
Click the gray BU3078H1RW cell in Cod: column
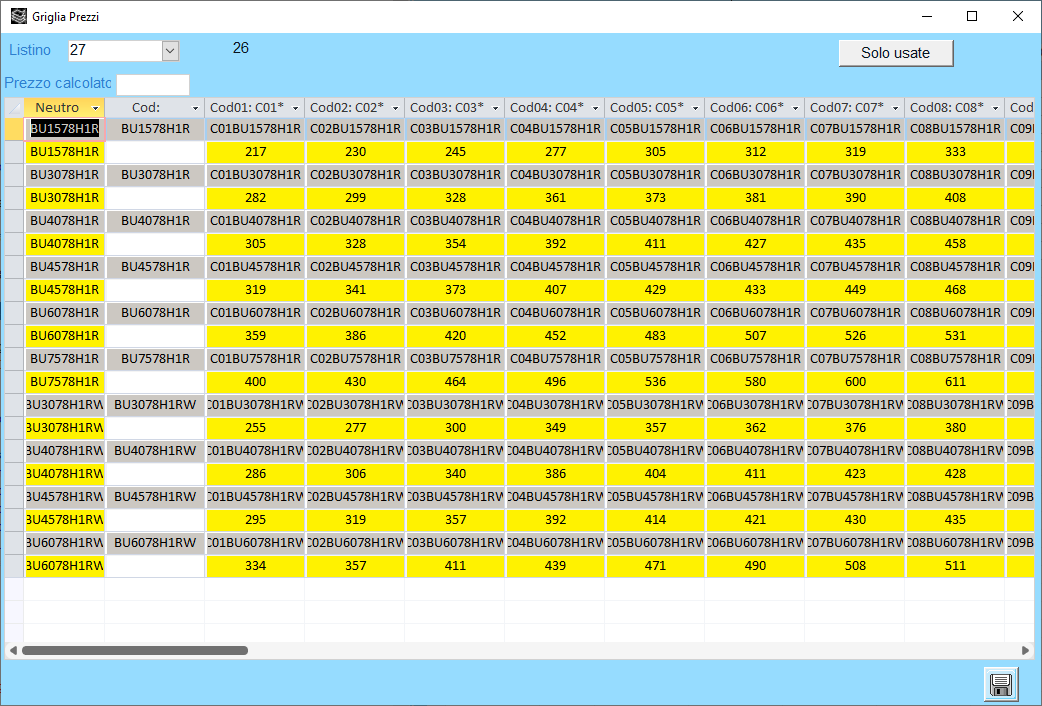coord(155,405)
